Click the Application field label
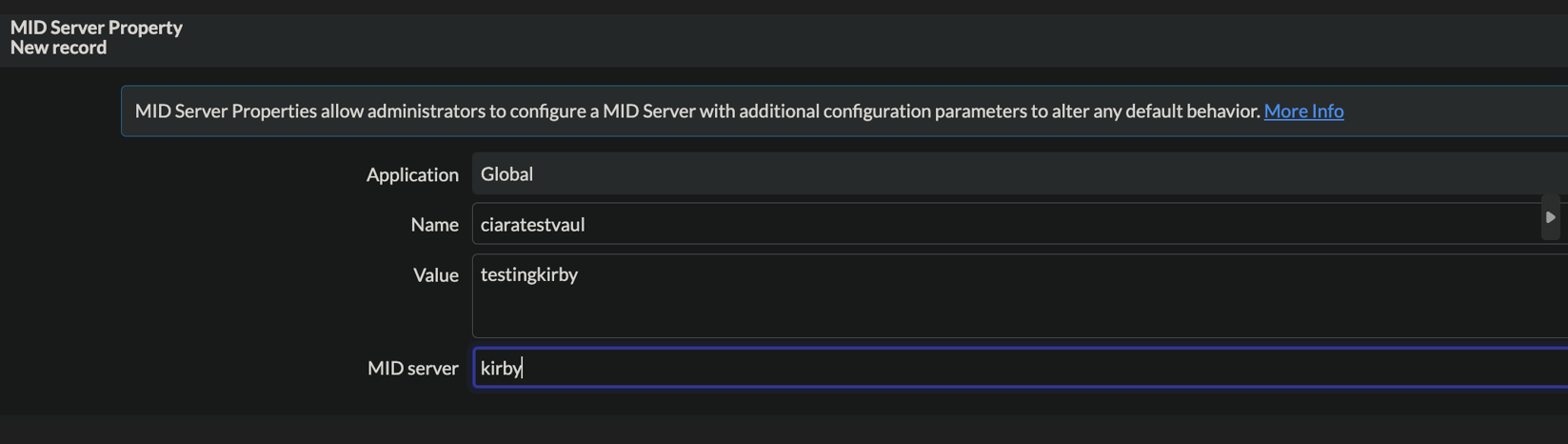The image size is (1568, 444). (x=411, y=175)
